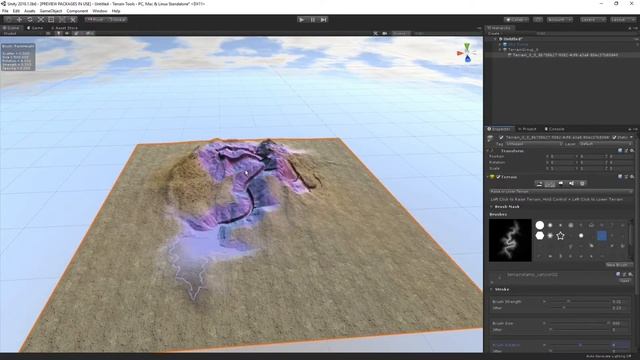This screenshot has width=640, height=360.
Task: Open the Gizmos dropdown in Scene view
Action: coord(401,33)
